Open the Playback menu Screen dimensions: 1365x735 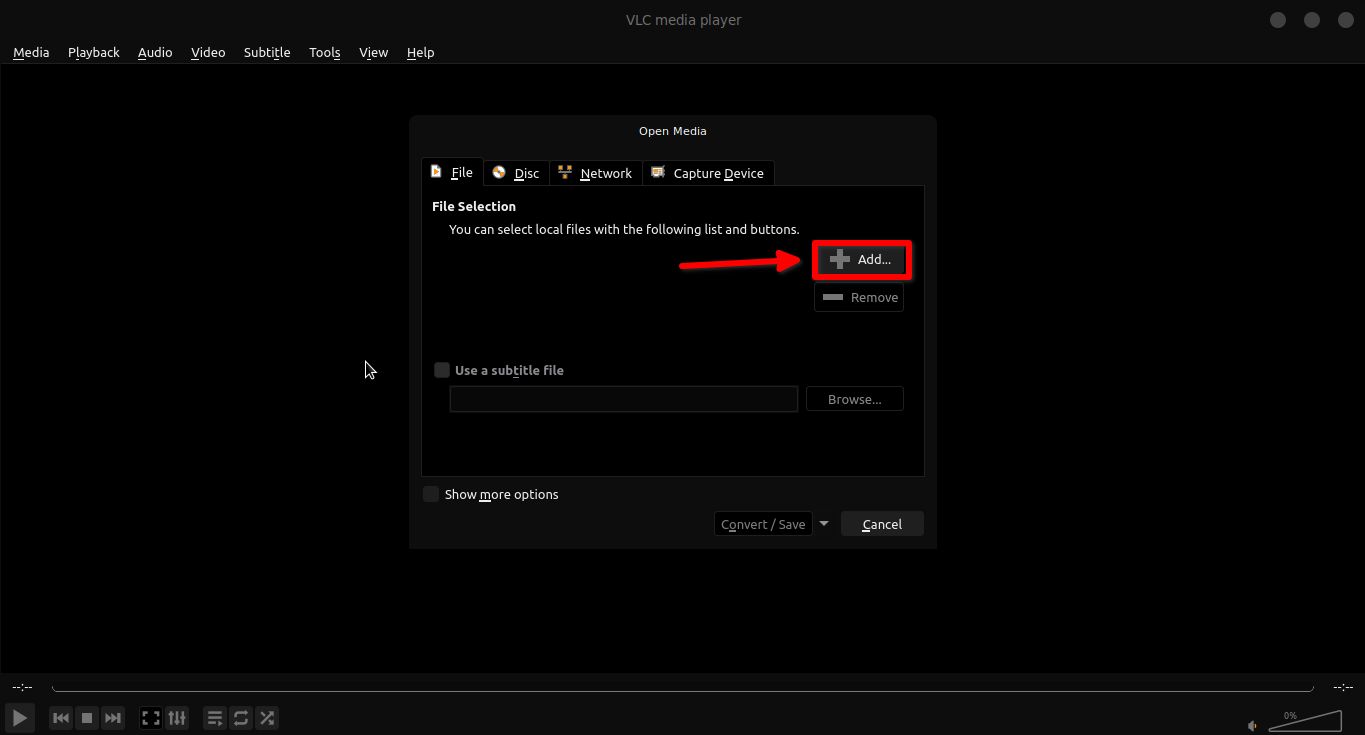coord(94,52)
